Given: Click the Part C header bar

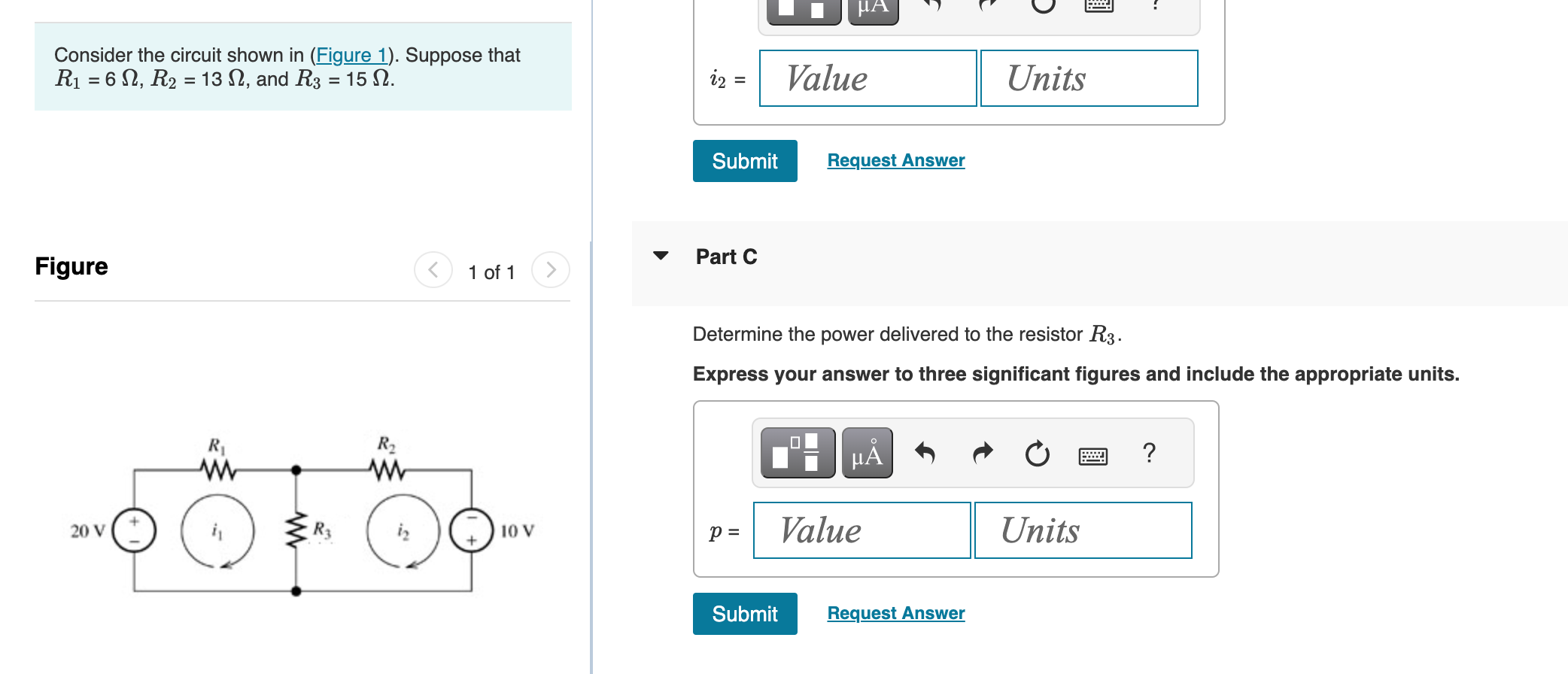Looking at the screenshot, I should [x=726, y=257].
